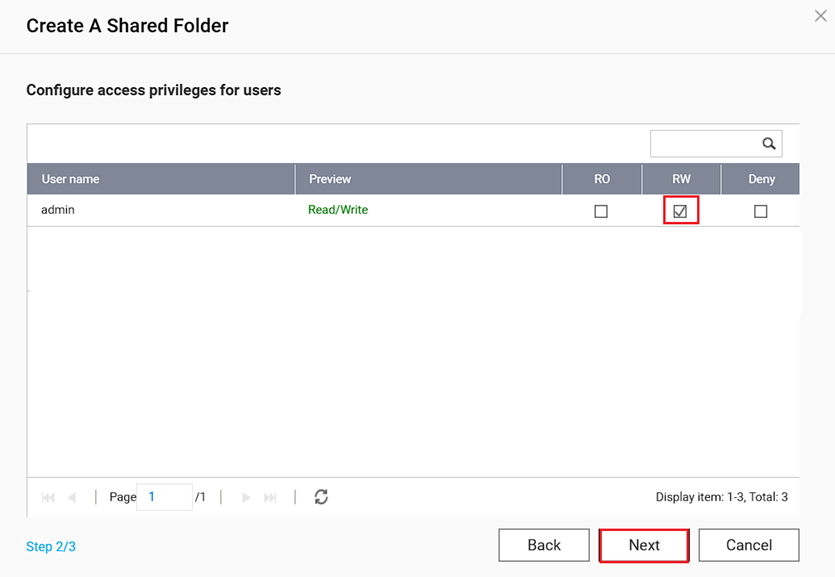The height and width of the screenshot is (577, 835).
Task: Cancel the shared folder creation
Action: (x=748, y=545)
